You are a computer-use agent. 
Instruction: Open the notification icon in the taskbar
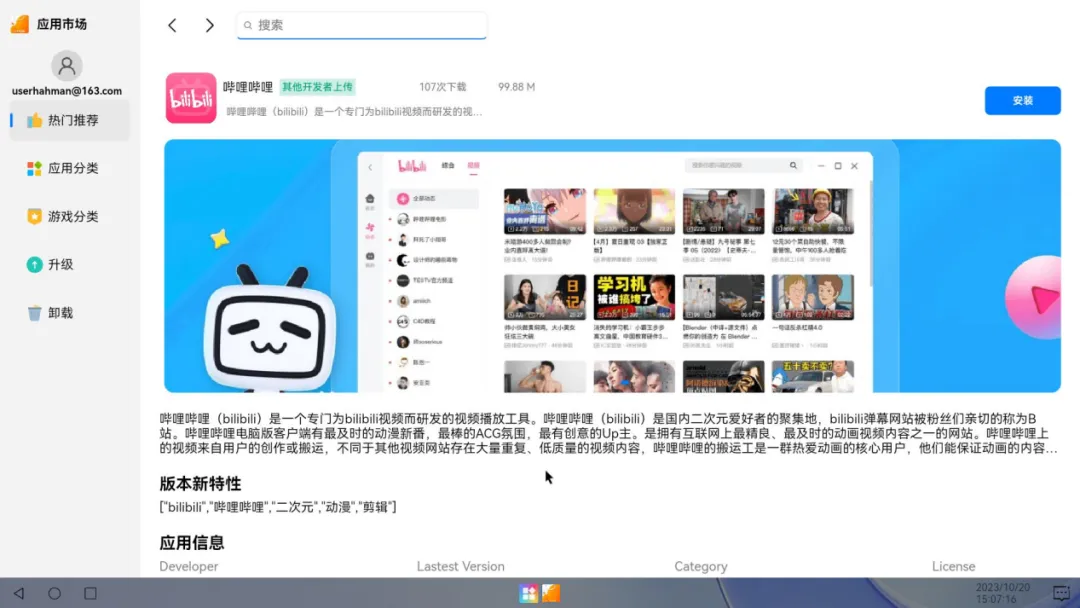point(1061,593)
